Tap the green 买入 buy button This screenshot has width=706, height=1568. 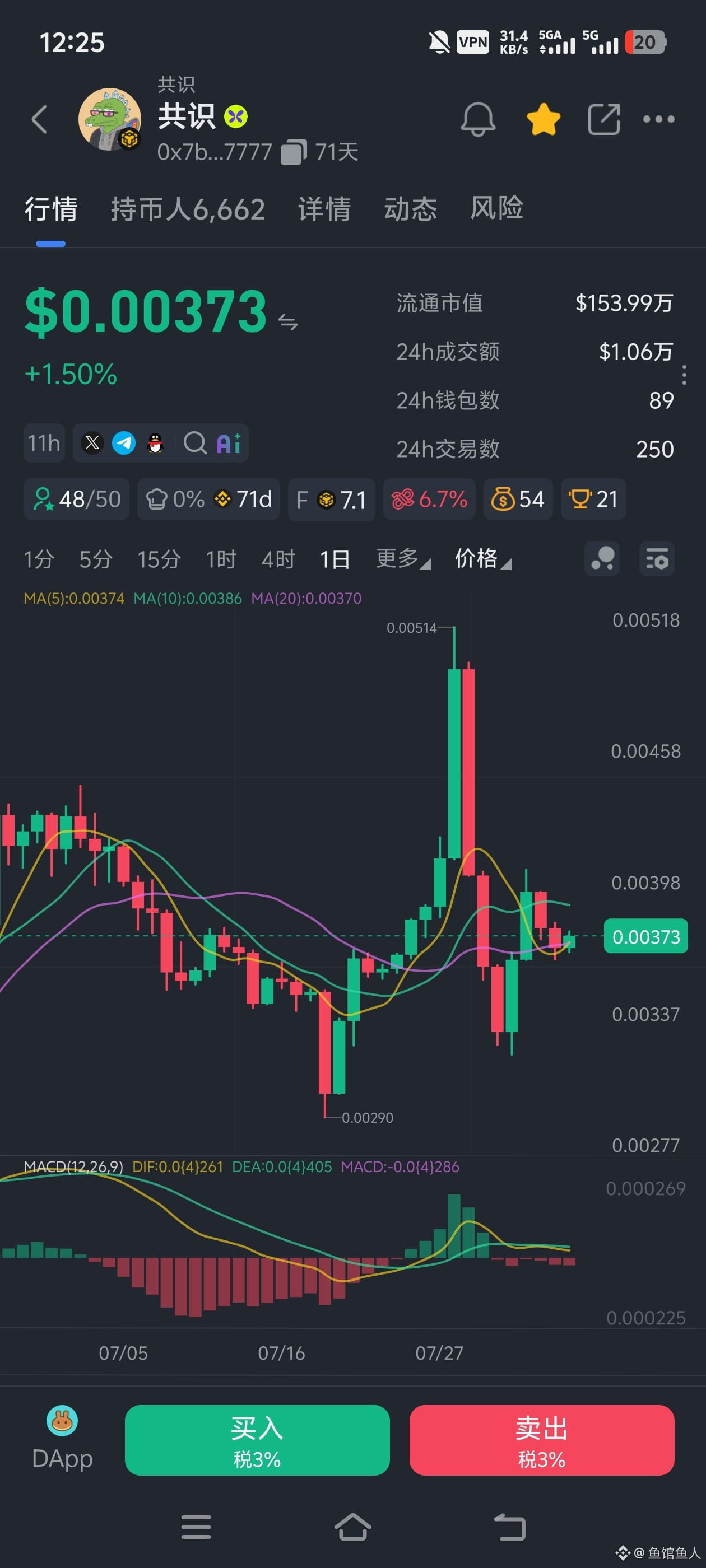click(257, 1440)
